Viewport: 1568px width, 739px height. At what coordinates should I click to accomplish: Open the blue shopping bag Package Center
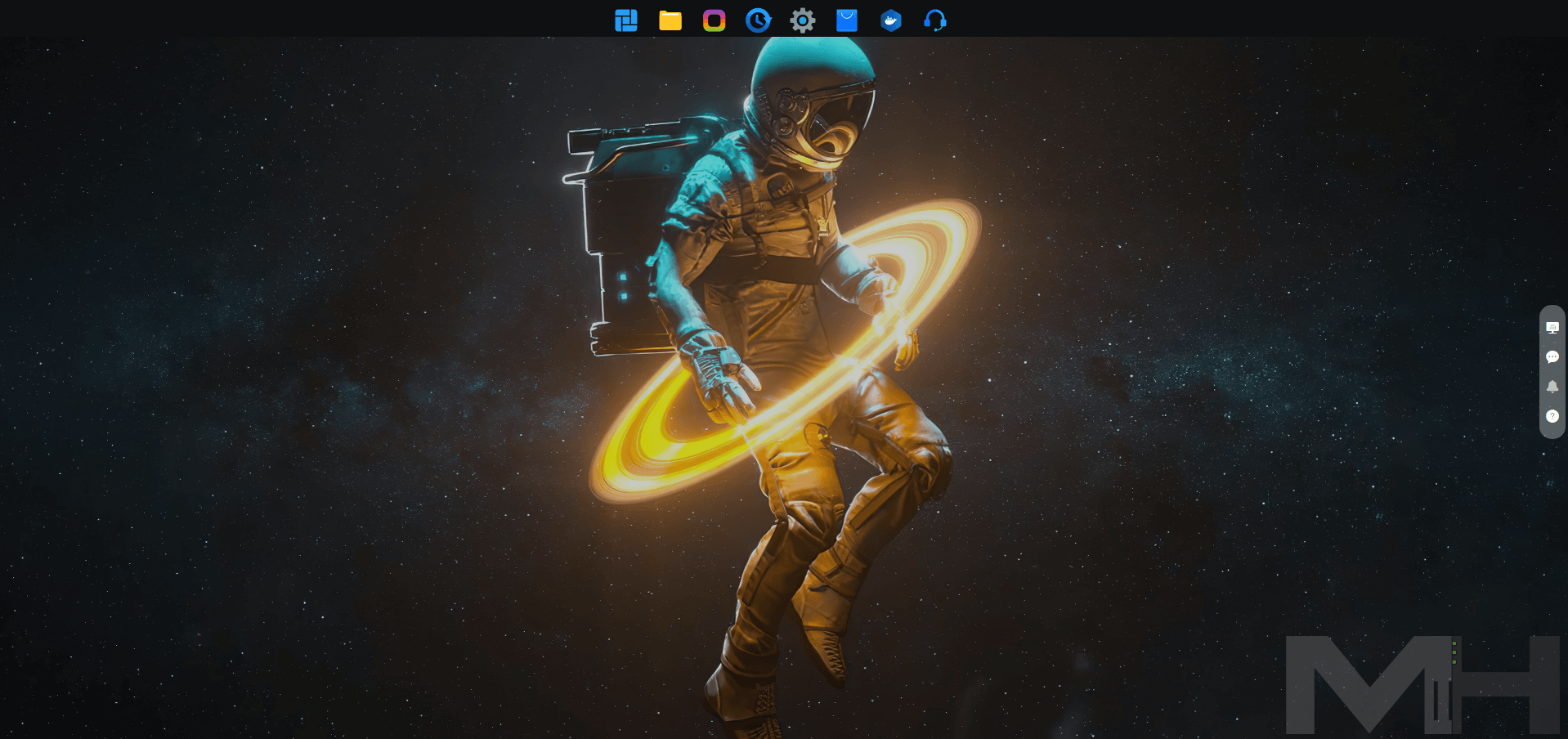[847, 20]
